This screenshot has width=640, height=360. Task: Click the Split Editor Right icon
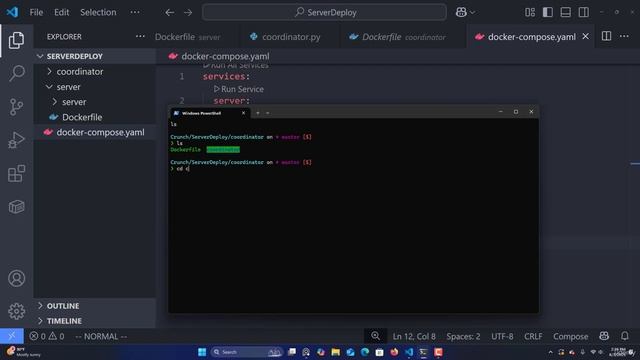[607, 36]
